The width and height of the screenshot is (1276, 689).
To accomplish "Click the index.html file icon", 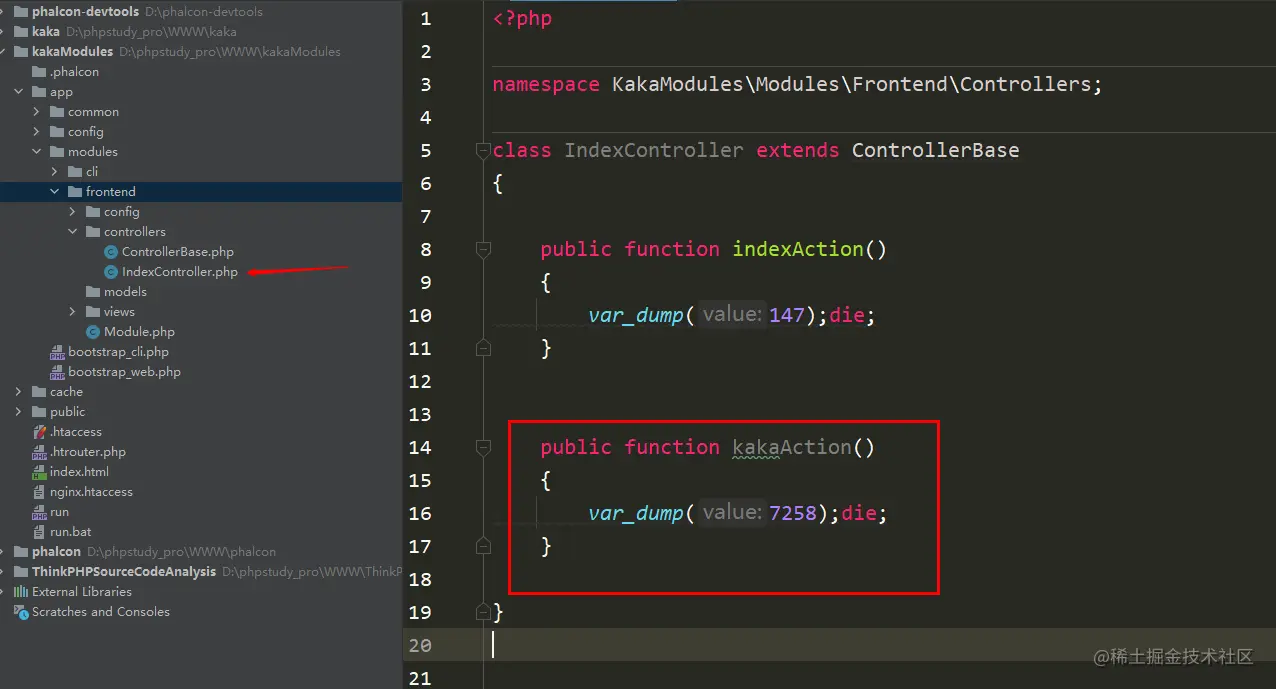I will [40, 472].
